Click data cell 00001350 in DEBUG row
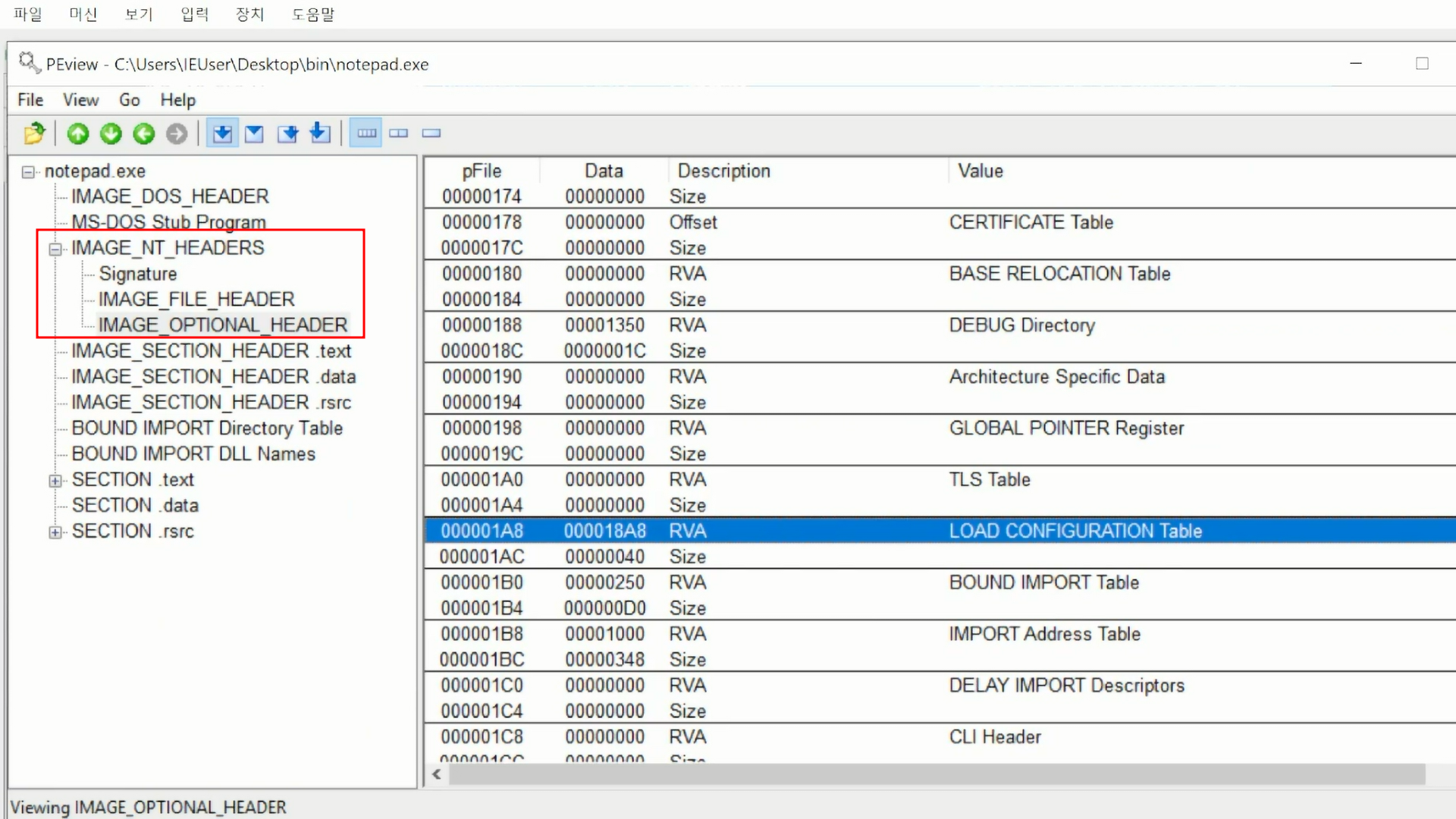1456x819 pixels. 604,325
